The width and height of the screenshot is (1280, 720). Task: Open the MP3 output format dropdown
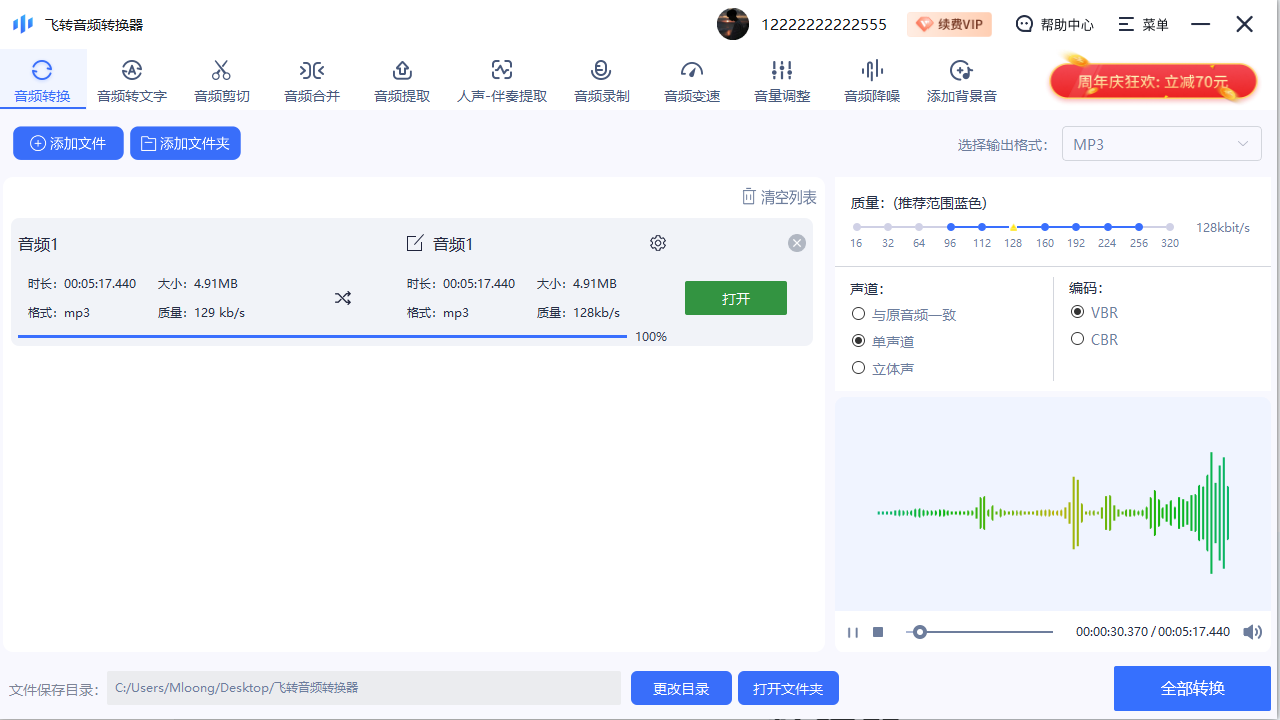[1161, 143]
